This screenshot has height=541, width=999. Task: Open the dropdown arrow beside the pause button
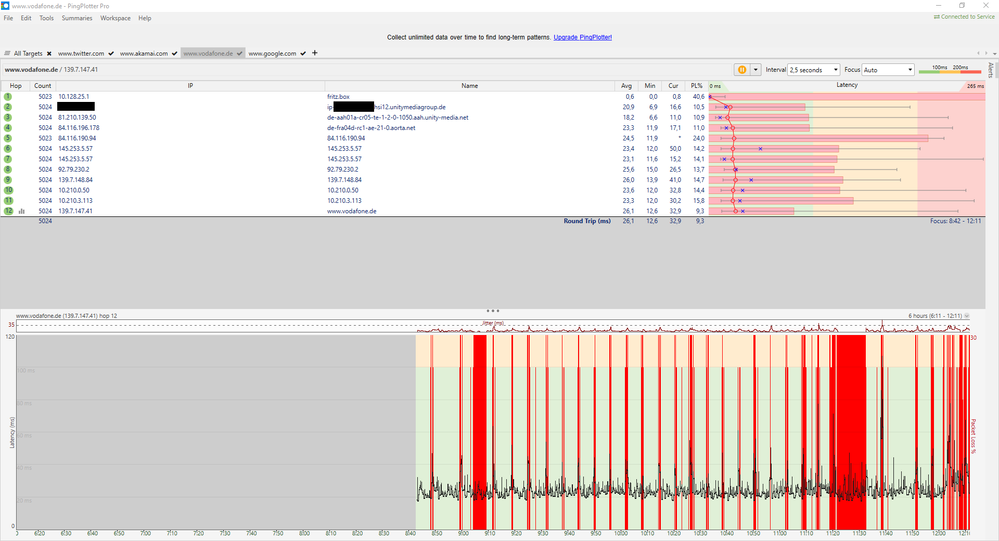coord(756,70)
